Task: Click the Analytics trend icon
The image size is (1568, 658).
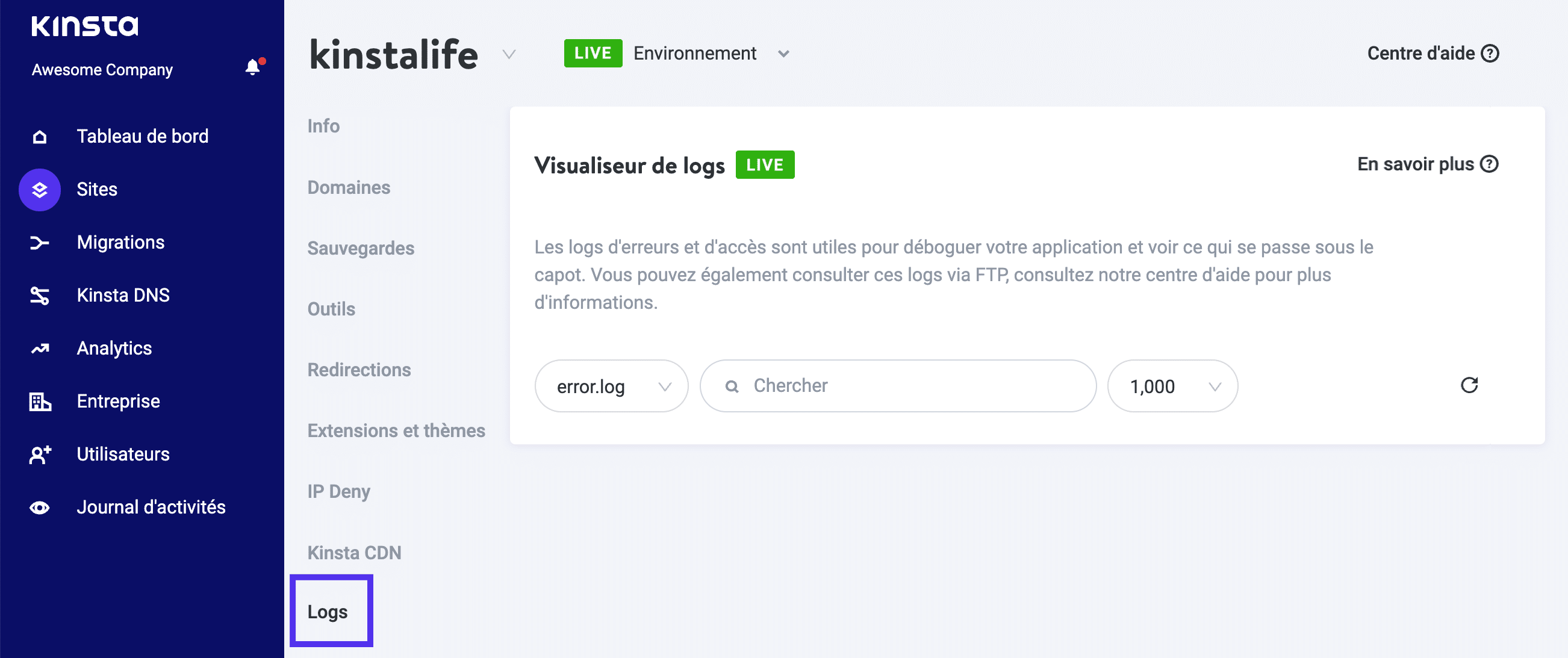Action: click(40, 349)
